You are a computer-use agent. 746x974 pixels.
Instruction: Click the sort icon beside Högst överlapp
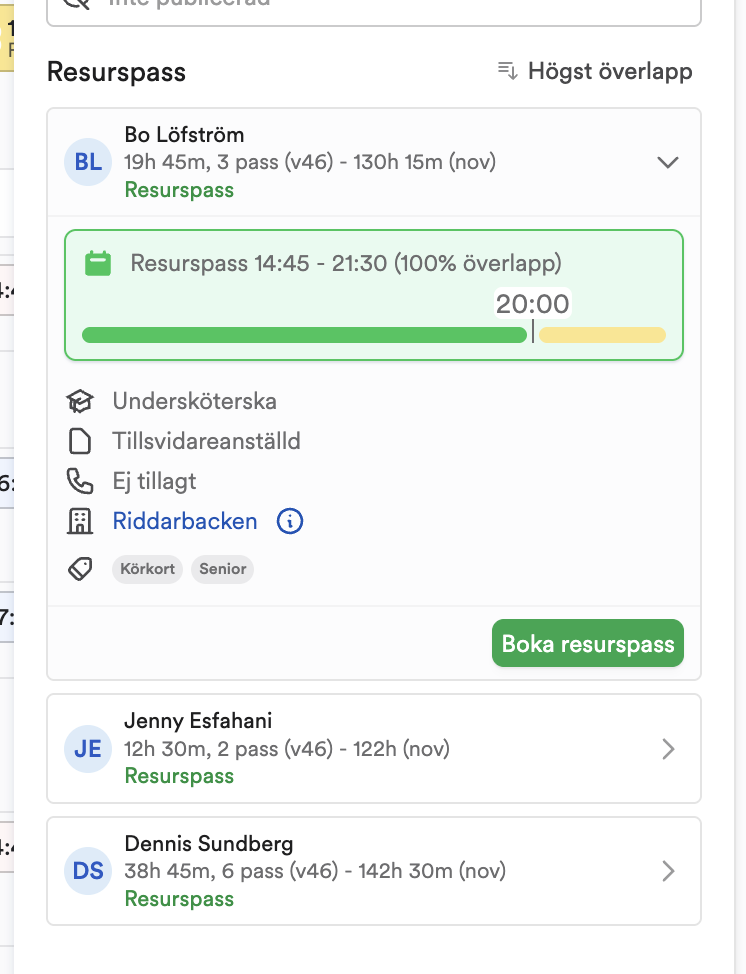pyautogui.click(x=507, y=71)
